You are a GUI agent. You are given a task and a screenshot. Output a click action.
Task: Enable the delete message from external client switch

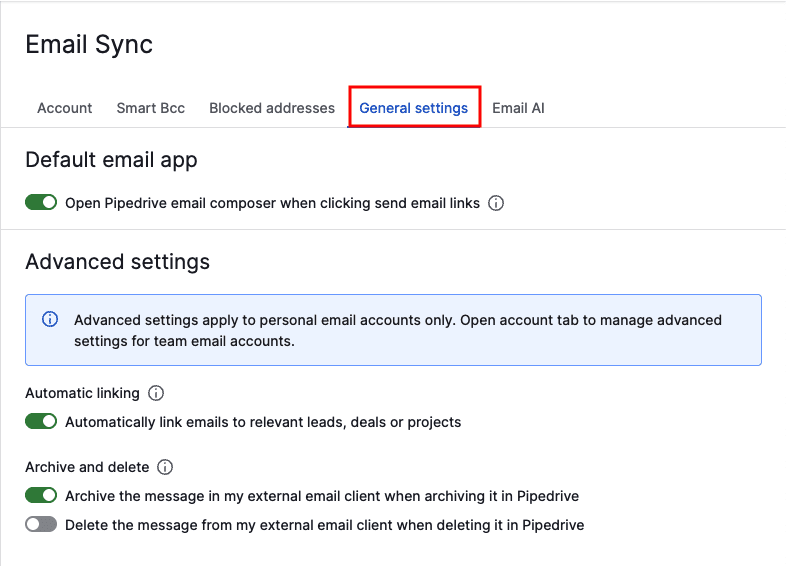pos(41,524)
